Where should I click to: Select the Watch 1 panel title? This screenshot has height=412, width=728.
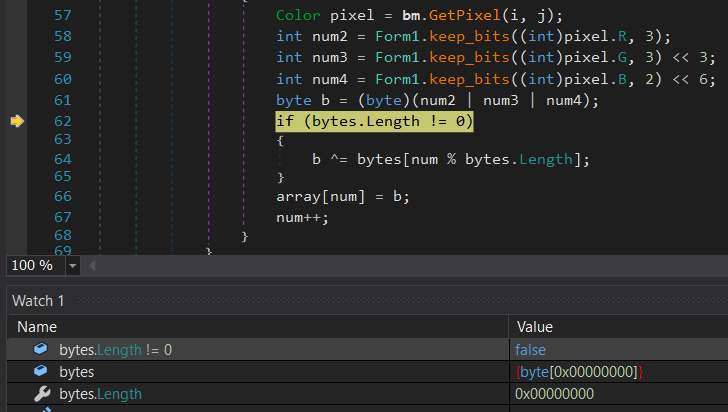[38, 301]
